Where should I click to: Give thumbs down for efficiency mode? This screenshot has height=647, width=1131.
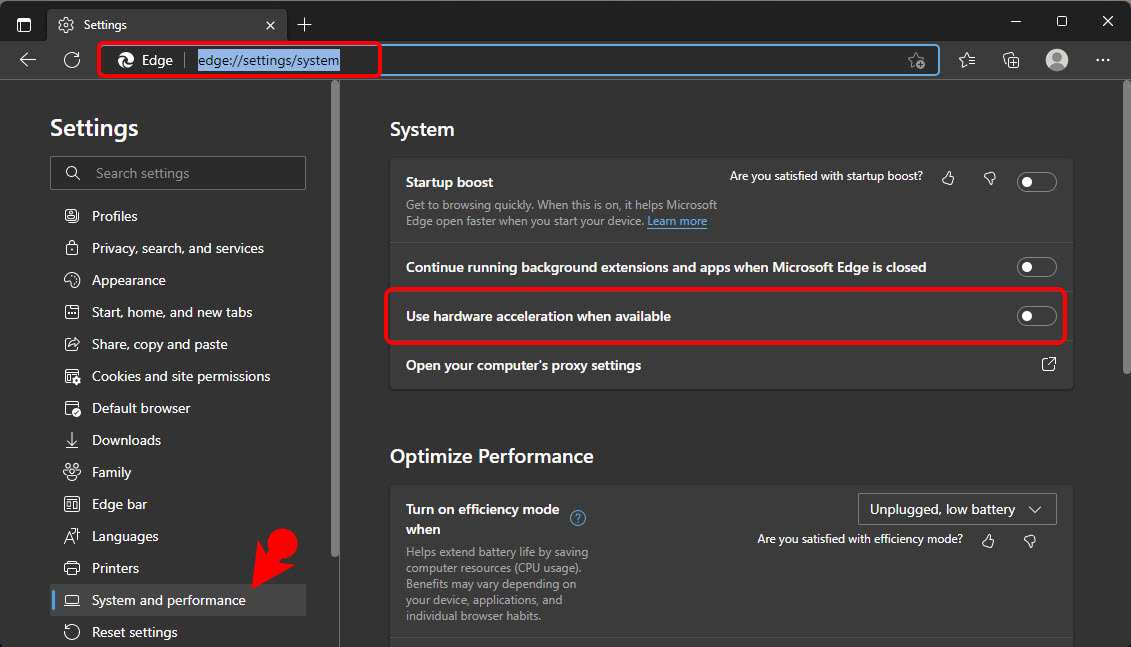point(1030,541)
